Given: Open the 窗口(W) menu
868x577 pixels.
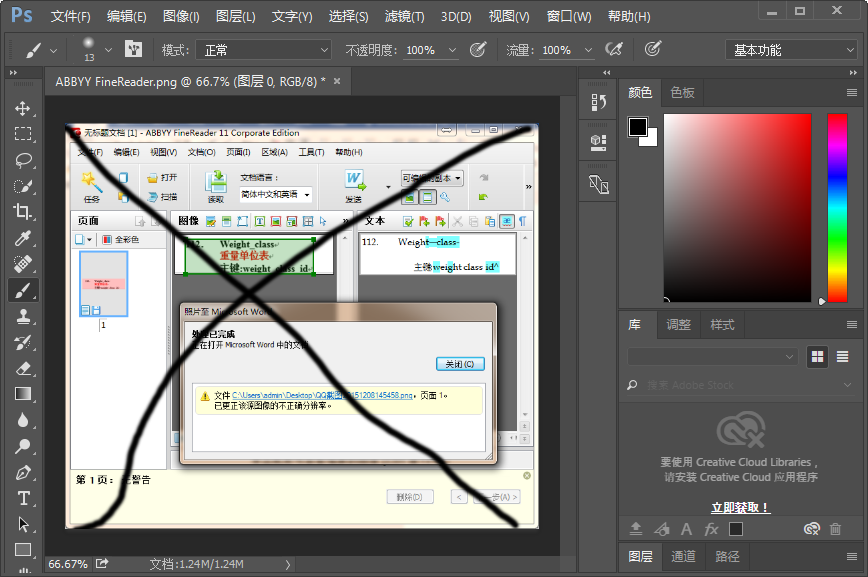Looking at the screenshot, I should click(569, 17).
